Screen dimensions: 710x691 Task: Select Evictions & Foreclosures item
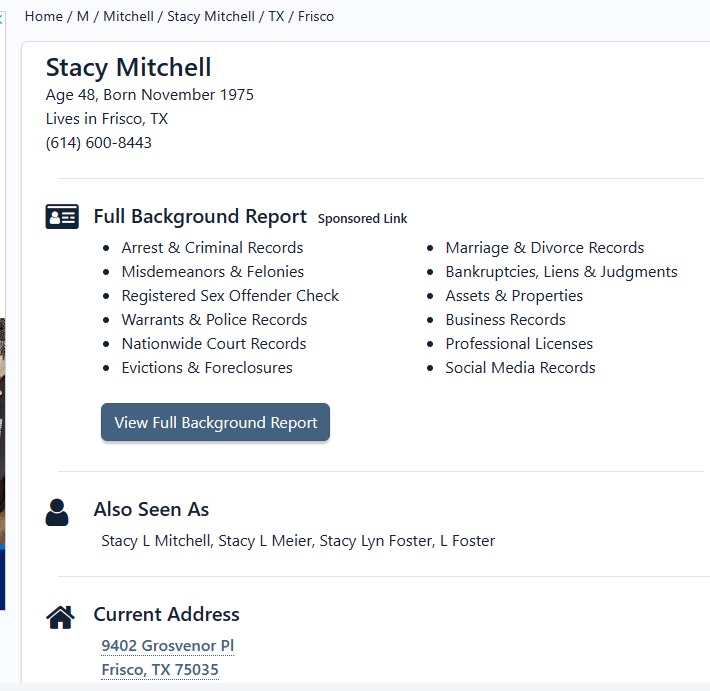[207, 368]
